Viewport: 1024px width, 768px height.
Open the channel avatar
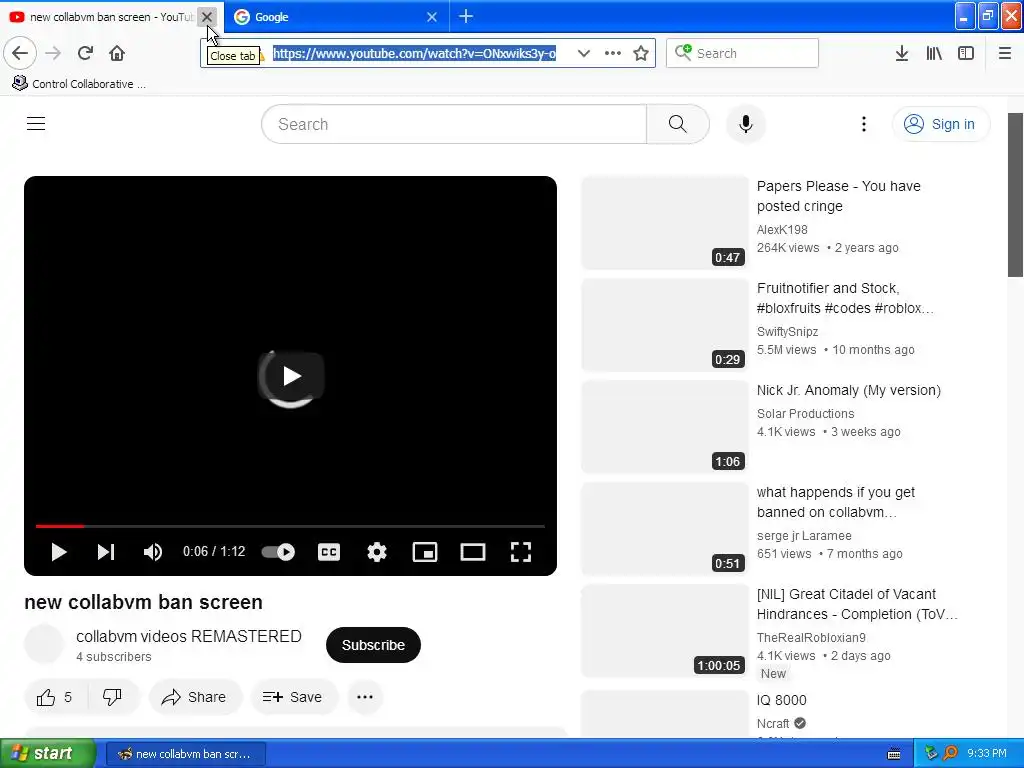click(44, 644)
